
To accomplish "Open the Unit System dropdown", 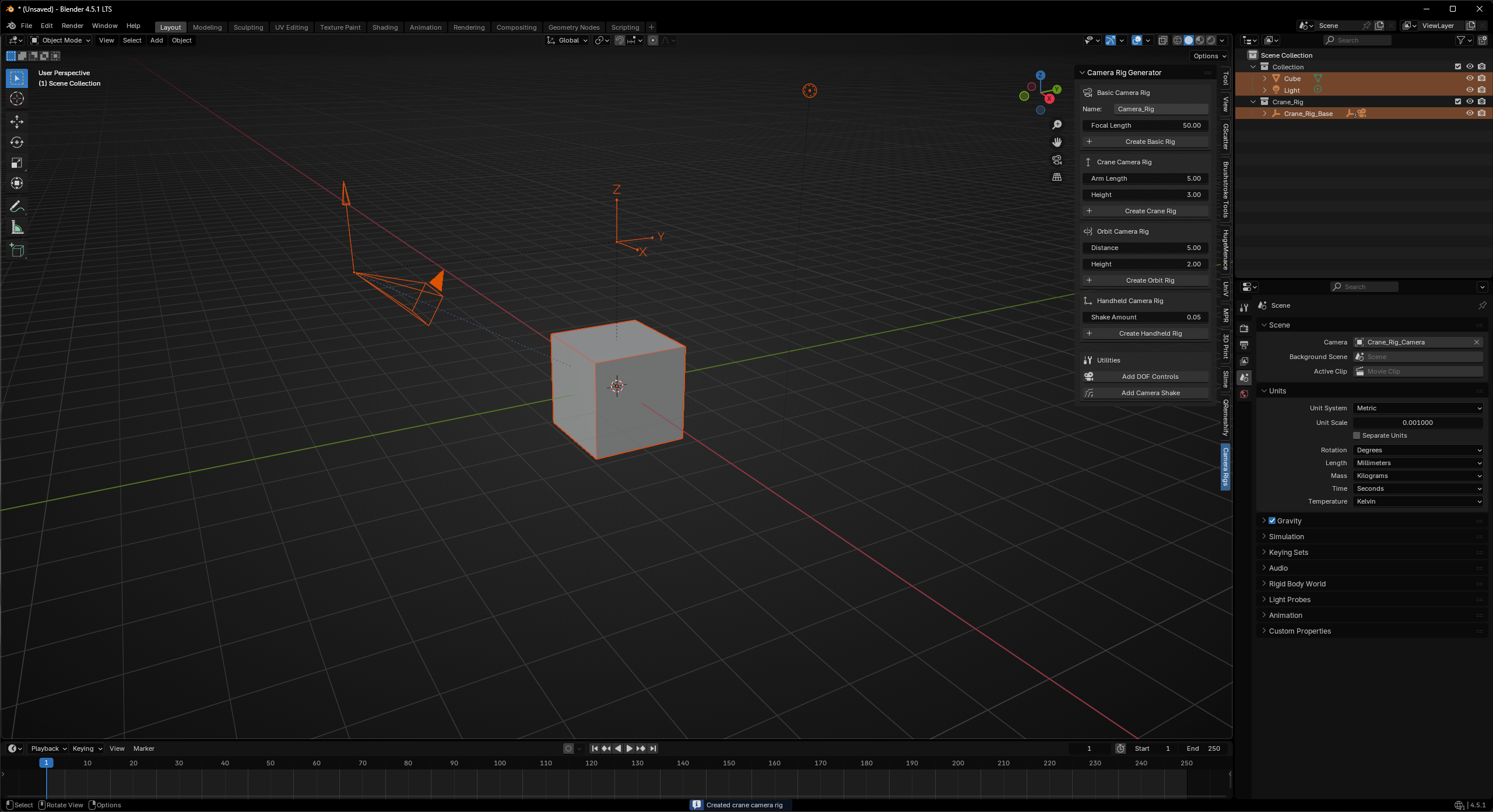I will click(x=1418, y=408).
